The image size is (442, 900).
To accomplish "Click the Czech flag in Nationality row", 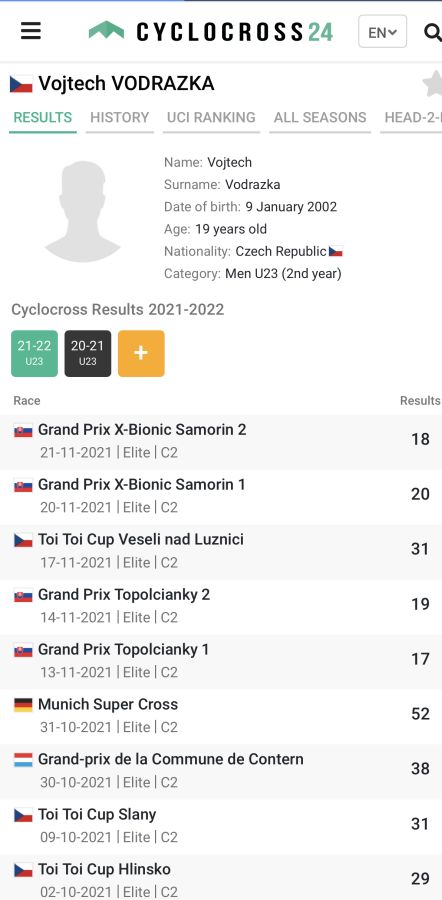I will pyautogui.click(x=336, y=251).
